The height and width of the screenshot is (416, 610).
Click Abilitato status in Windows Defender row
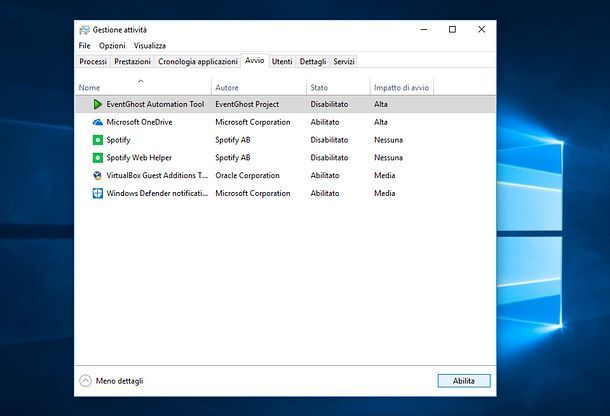[325, 193]
